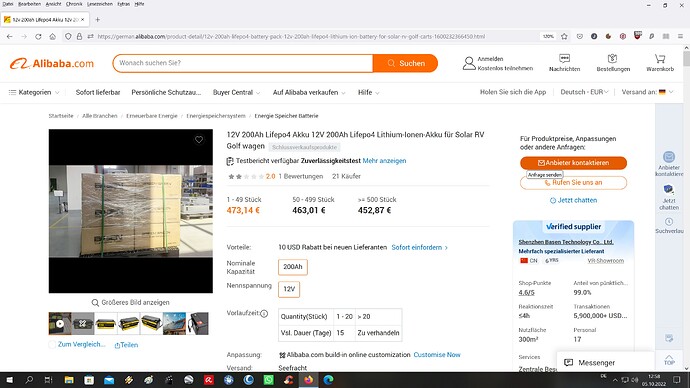
Task: Select the 12V Nennspannung option
Action: [289, 289]
